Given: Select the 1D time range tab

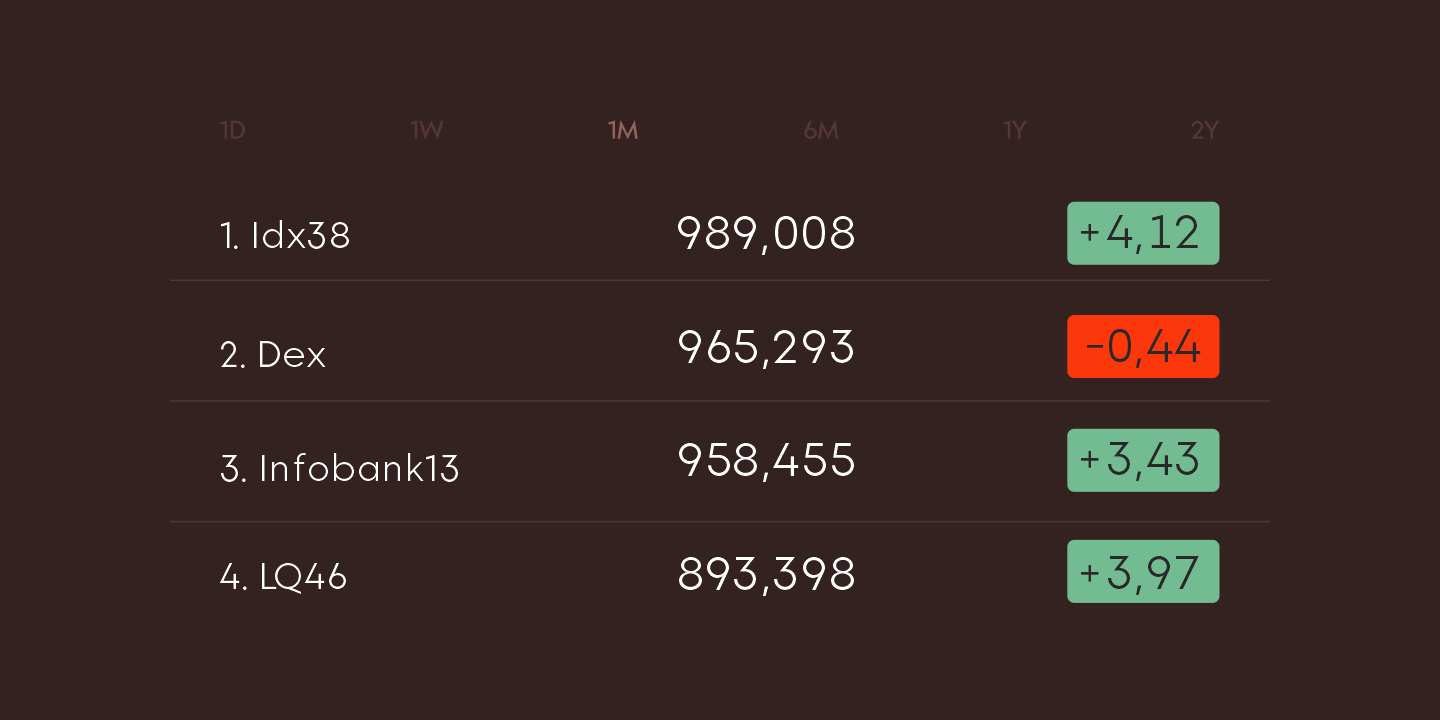Looking at the screenshot, I should 233,131.
